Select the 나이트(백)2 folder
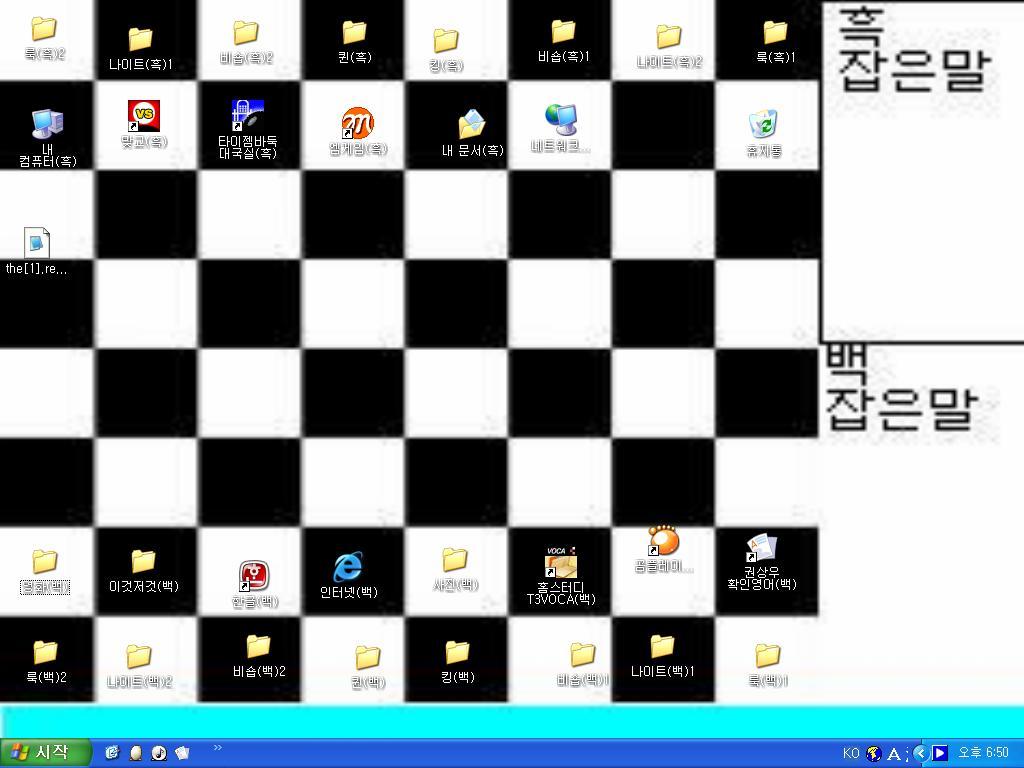The width and height of the screenshot is (1024, 768). (139, 666)
